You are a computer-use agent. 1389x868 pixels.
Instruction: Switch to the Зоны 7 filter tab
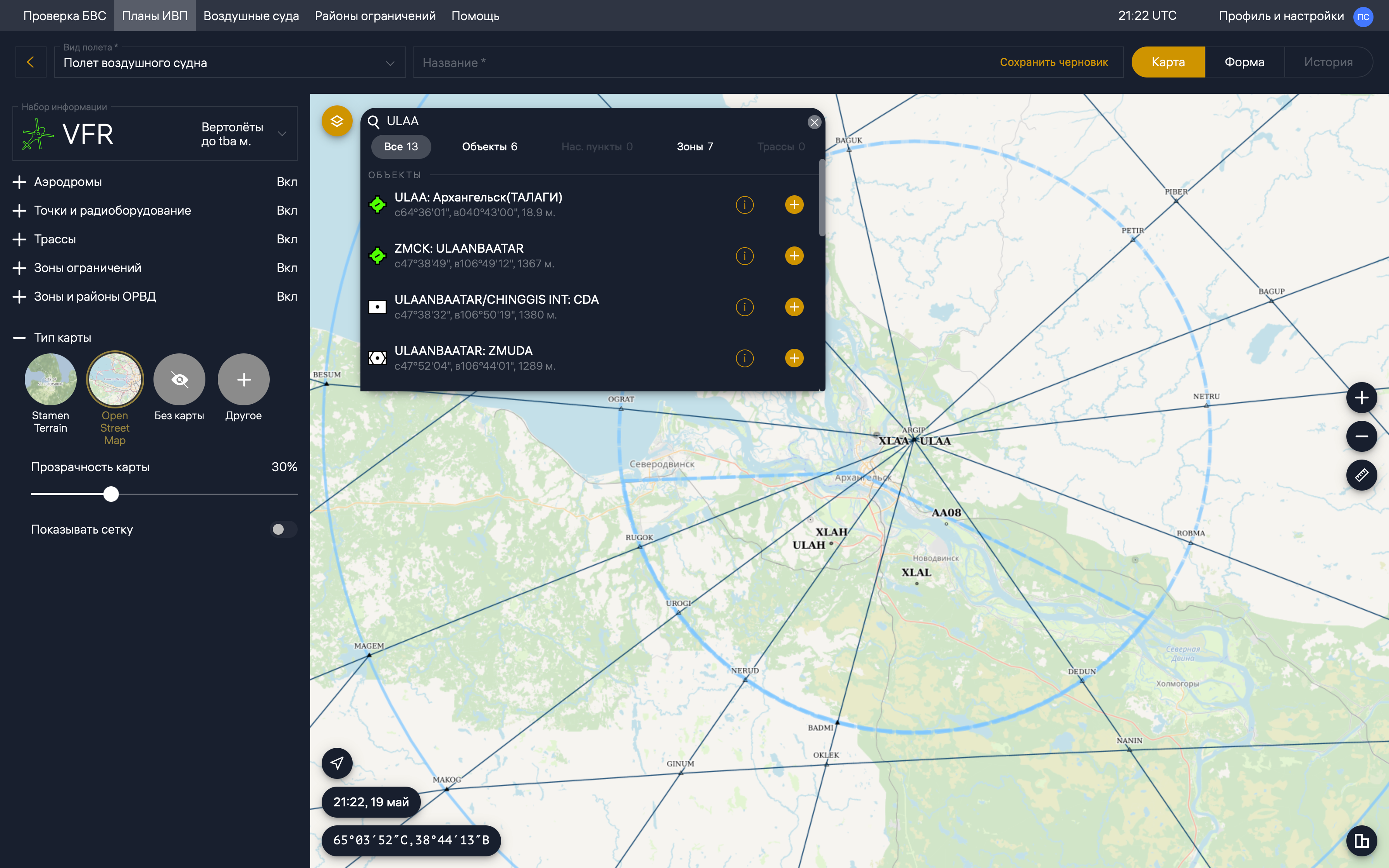click(x=694, y=147)
